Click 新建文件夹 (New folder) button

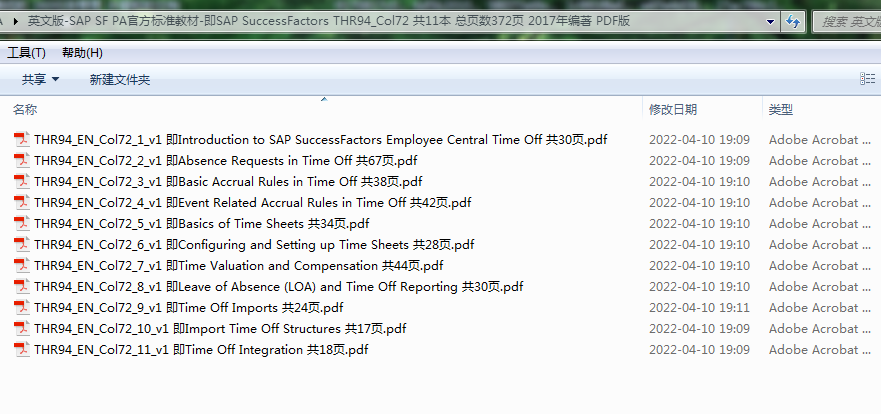click(x=120, y=80)
